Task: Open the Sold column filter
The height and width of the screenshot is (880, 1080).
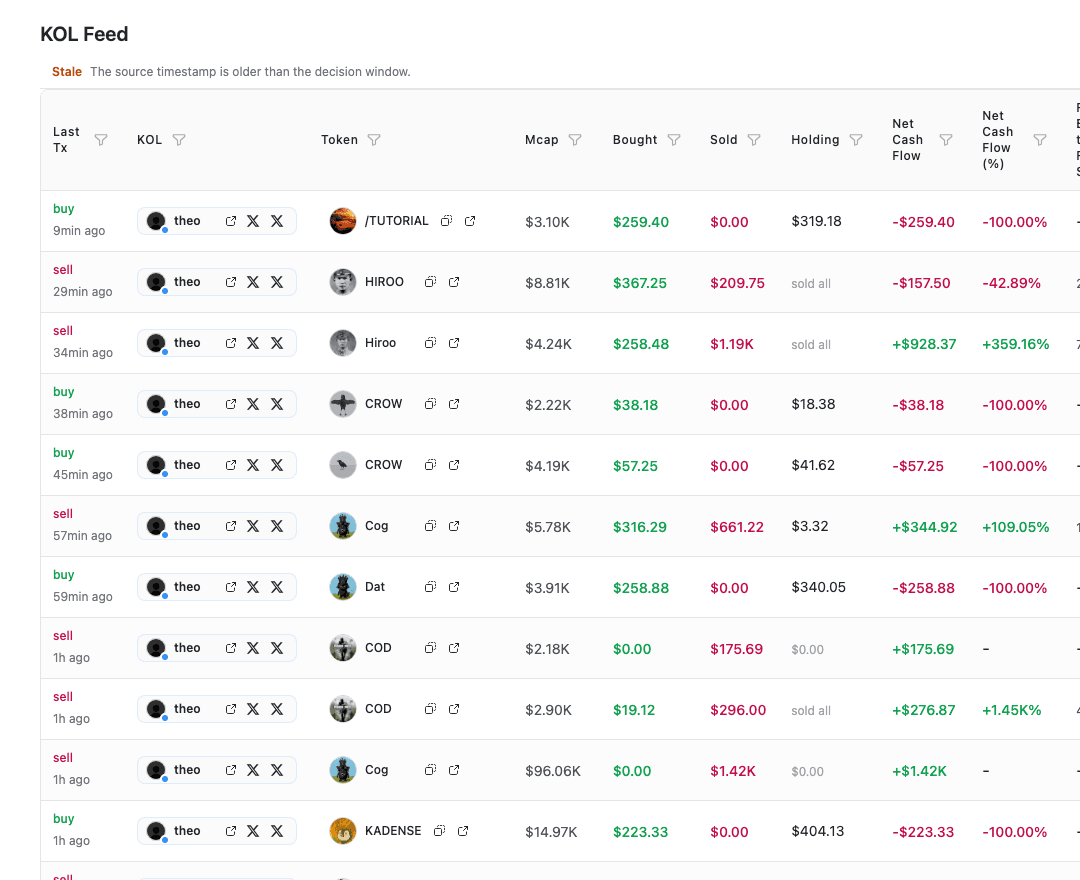Action: point(754,140)
